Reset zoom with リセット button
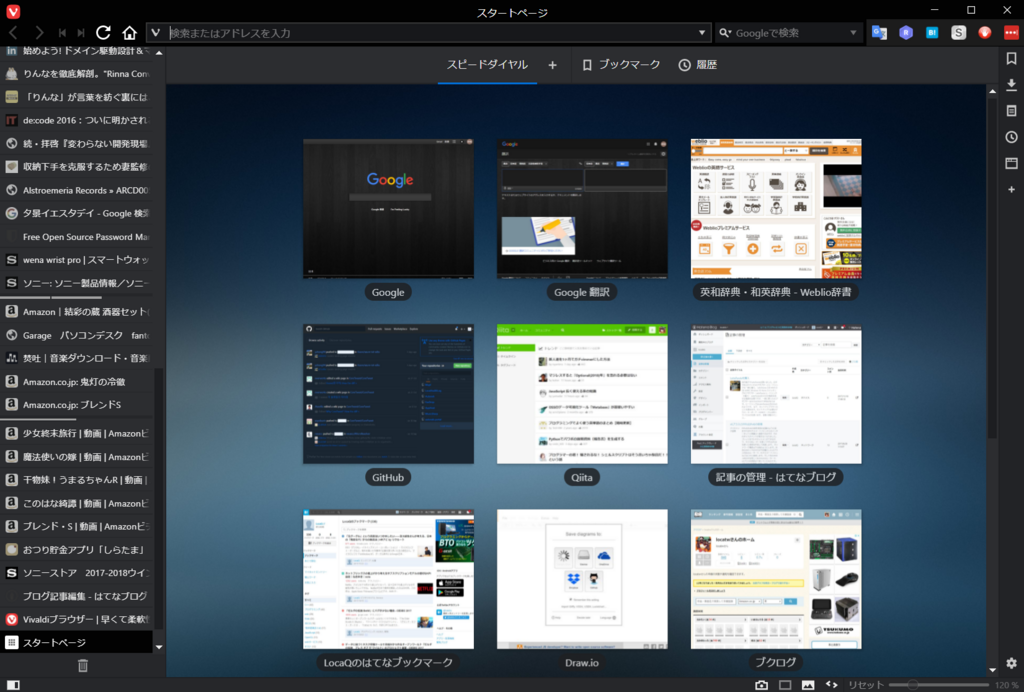The width and height of the screenshot is (1024, 692). coord(865,685)
